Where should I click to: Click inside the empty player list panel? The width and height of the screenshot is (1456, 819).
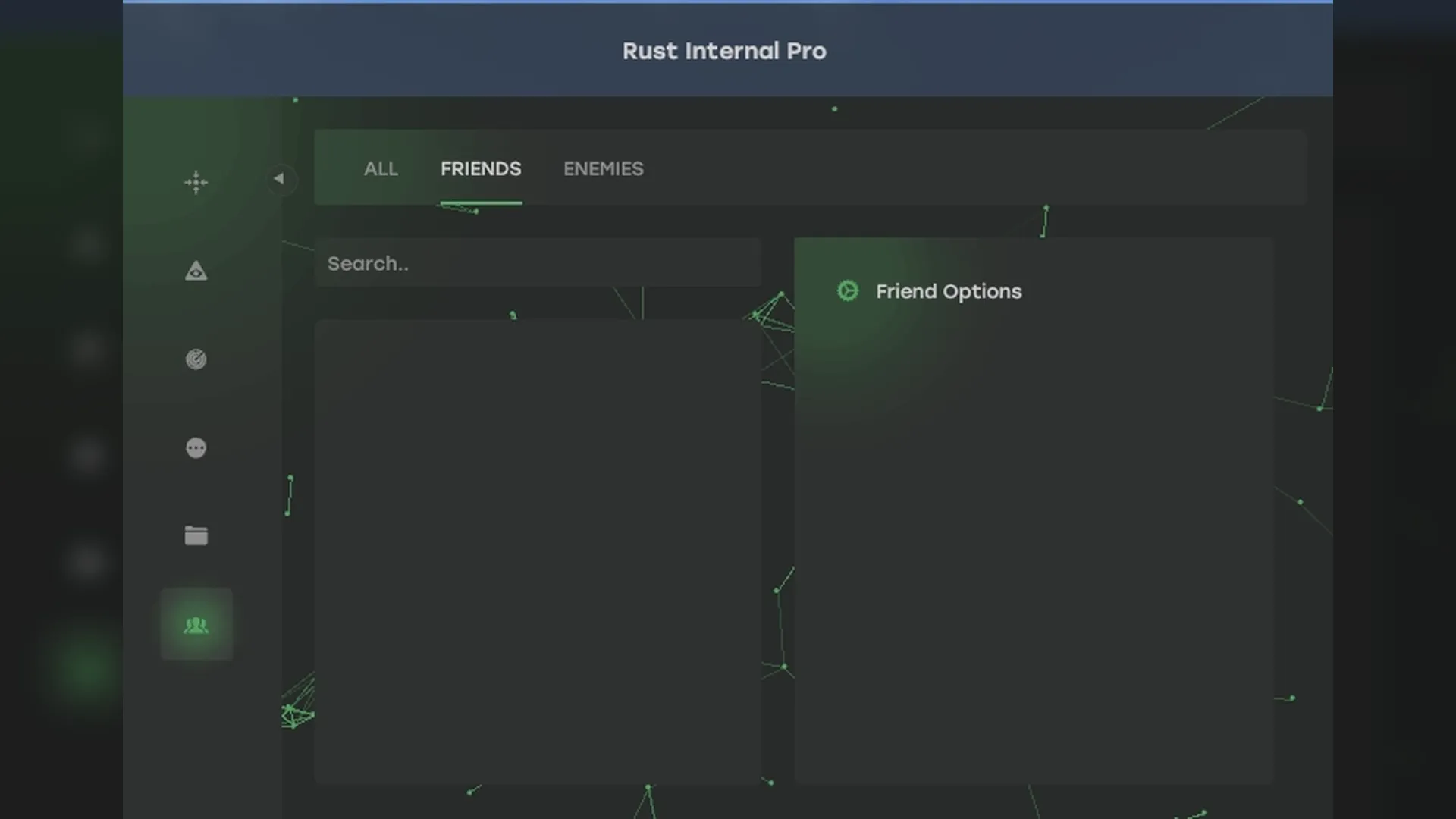point(537,550)
